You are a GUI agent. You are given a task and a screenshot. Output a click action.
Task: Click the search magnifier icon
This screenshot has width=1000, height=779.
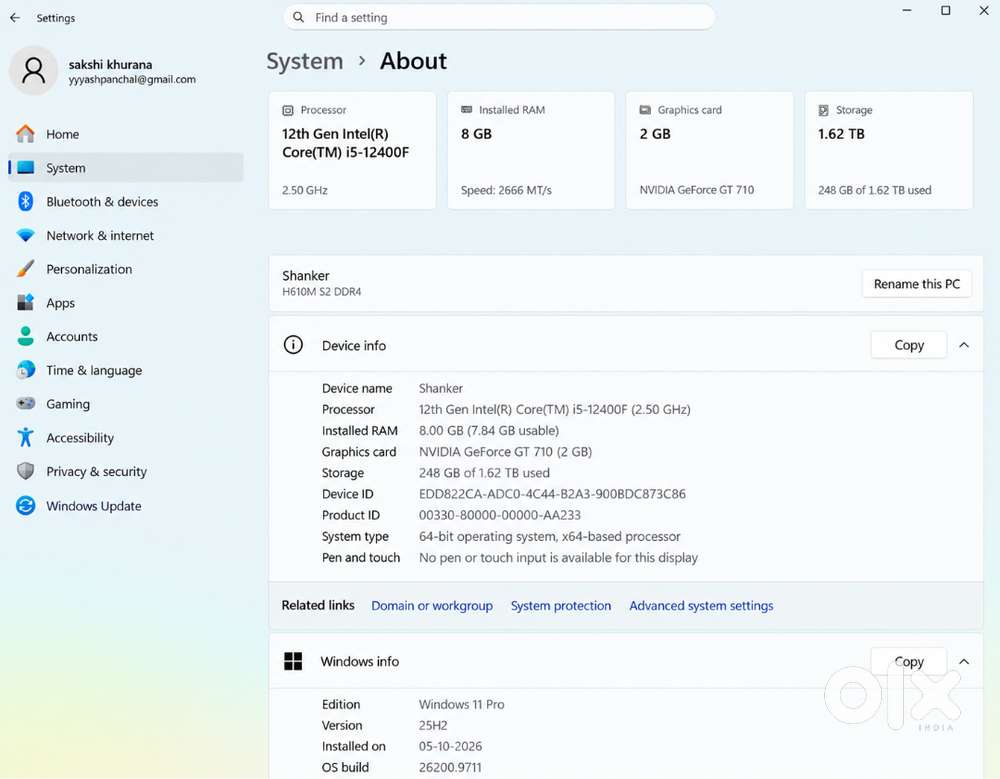298,17
